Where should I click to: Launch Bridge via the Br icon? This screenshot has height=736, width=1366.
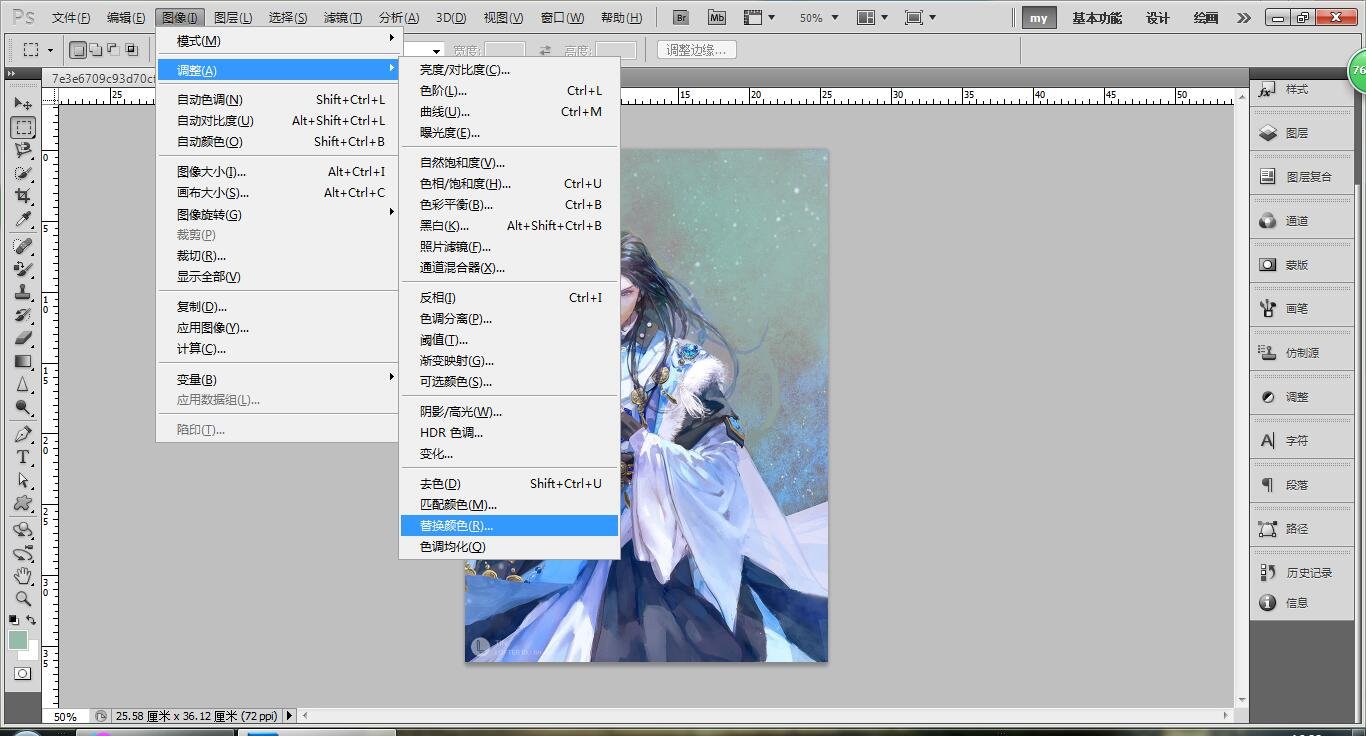click(681, 18)
